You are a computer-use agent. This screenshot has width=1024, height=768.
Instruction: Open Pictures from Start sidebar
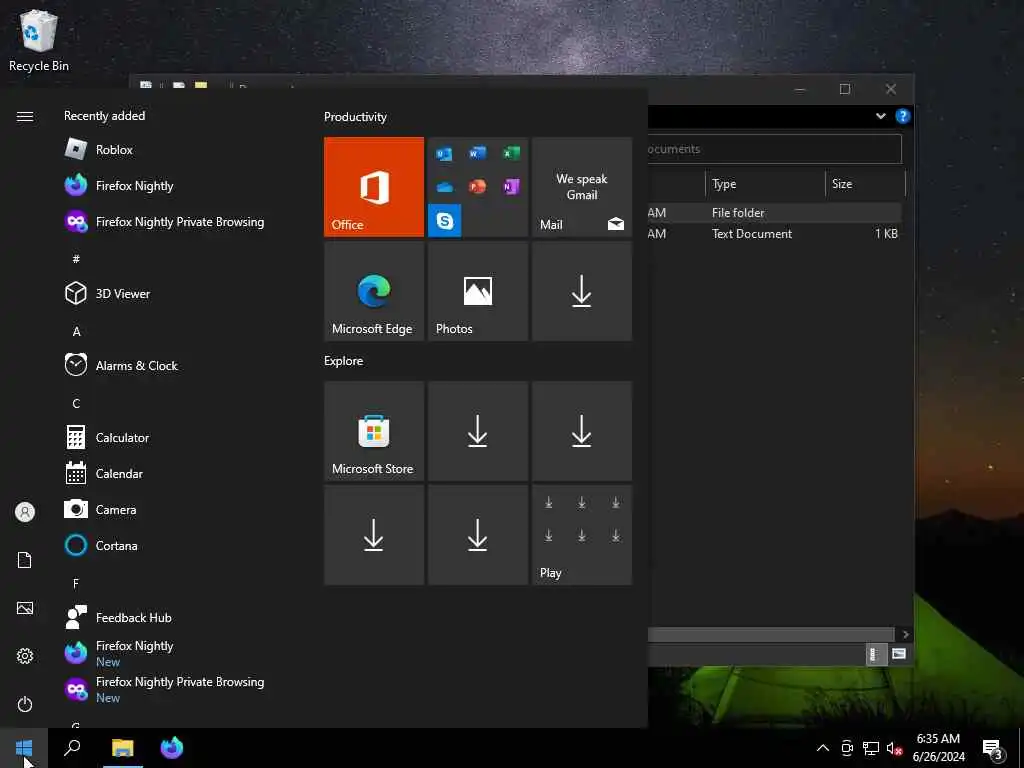pos(25,608)
